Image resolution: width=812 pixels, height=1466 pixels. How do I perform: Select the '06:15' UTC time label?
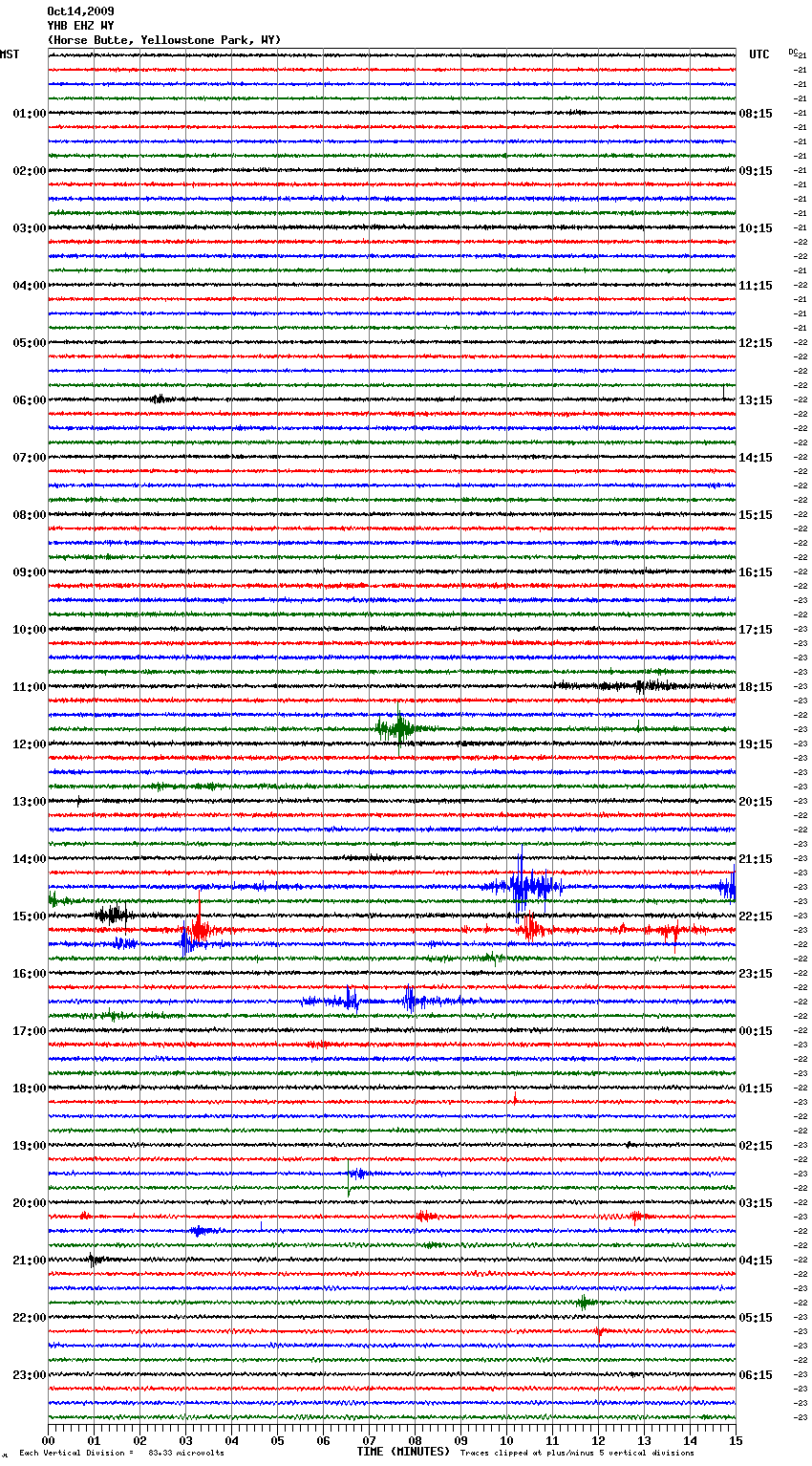[756, 1375]
